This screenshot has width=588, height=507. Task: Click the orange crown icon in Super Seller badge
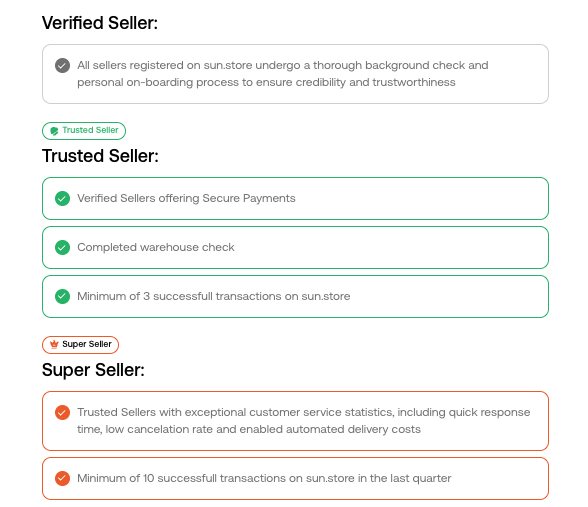tap(54, 344)
